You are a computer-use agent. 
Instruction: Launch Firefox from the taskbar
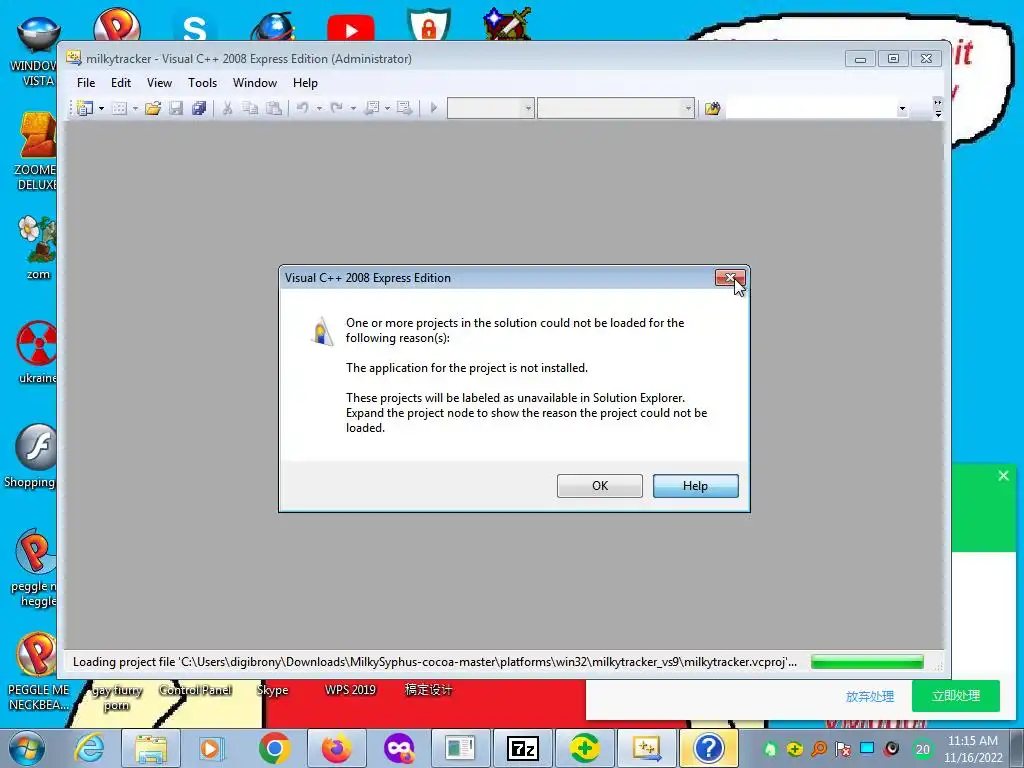(336, 748)
